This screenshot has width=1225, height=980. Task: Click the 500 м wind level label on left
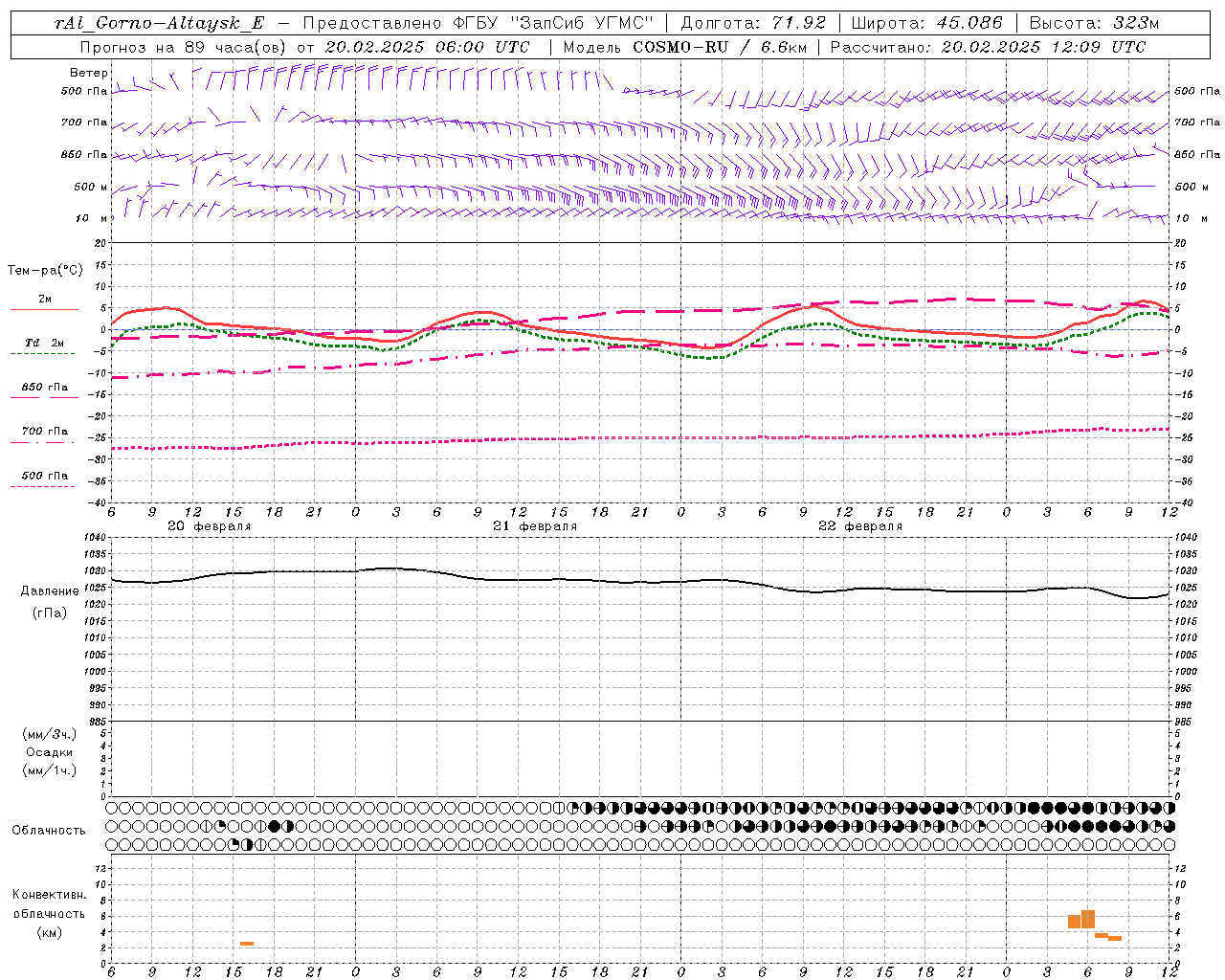(91, 187)
